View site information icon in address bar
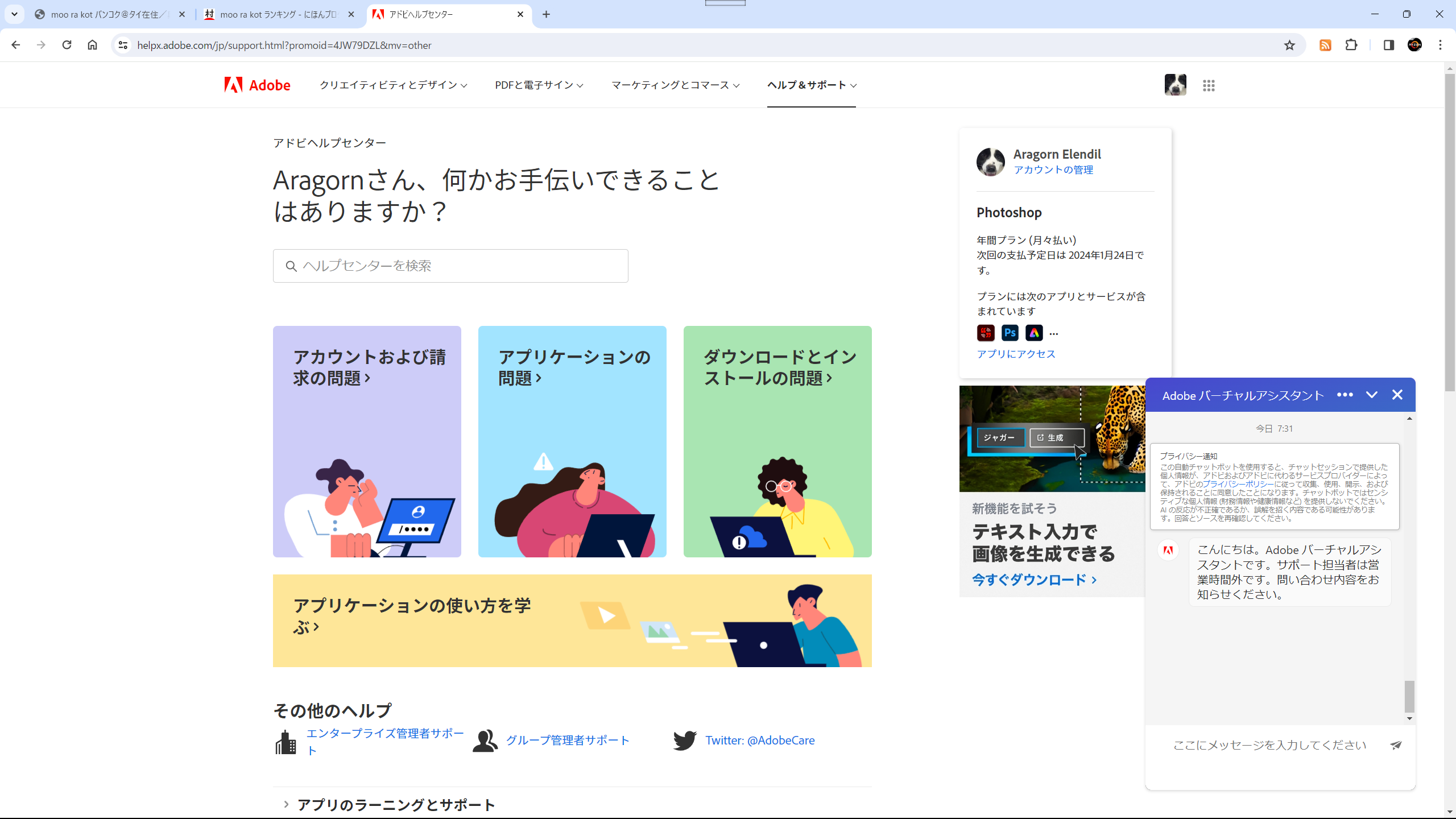This screenshot has height=819, width=1456. click(123, 45)
